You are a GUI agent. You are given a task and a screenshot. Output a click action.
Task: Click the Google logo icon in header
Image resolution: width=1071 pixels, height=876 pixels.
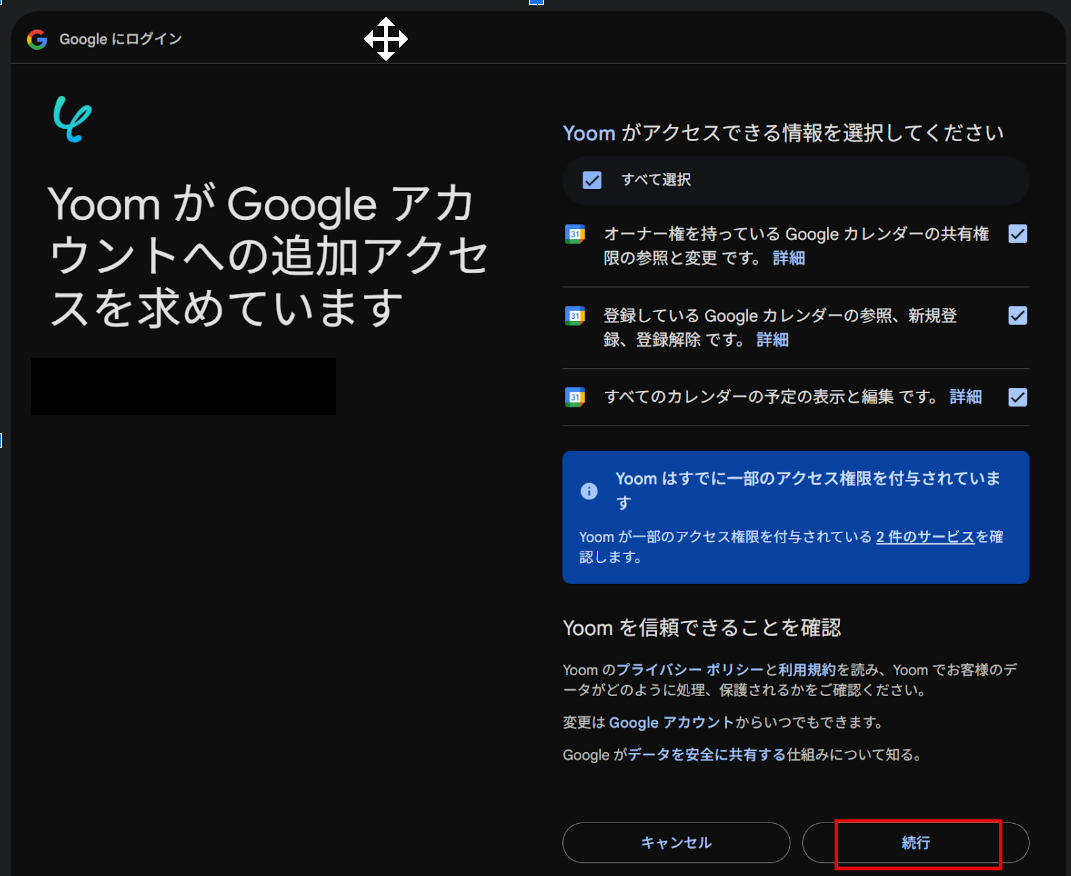point(37,40)
